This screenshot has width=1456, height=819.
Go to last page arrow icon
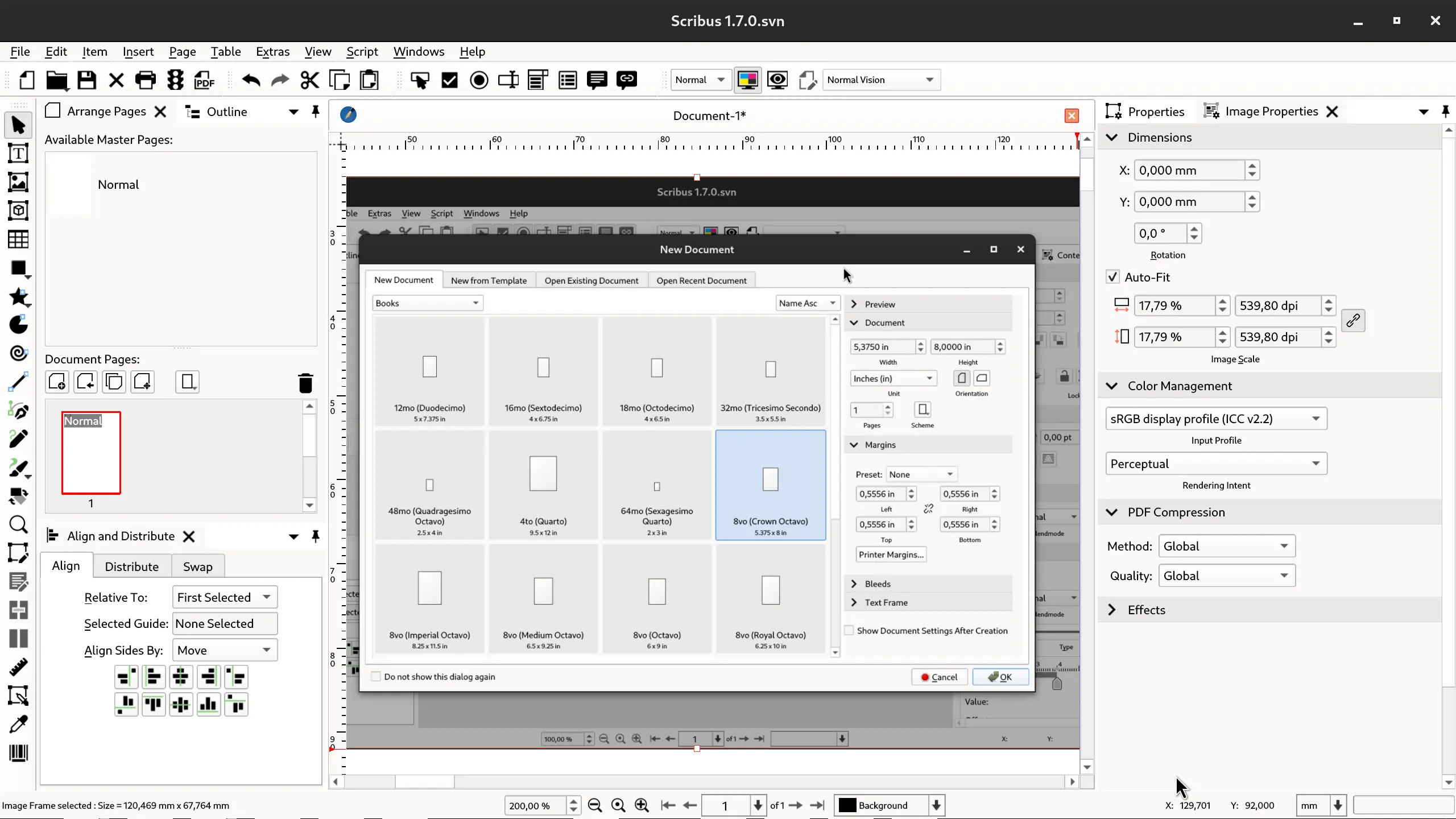coord(817,805)
